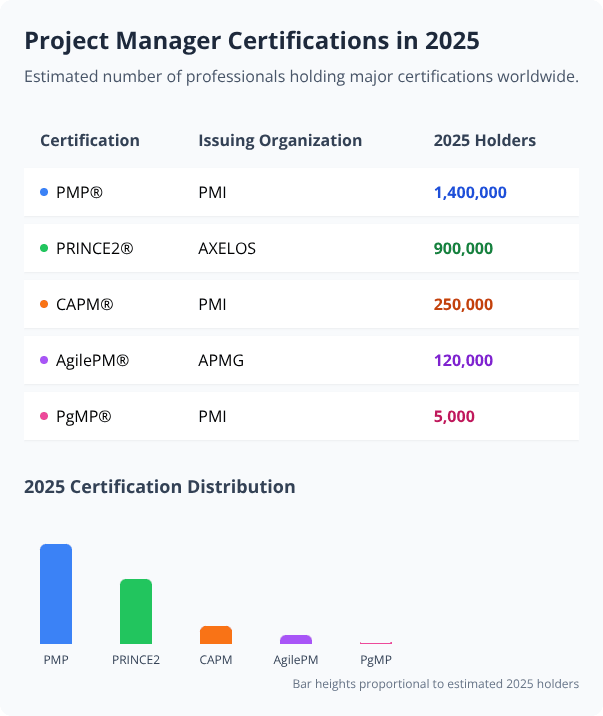Select the orange CAPM bar in chart
Viewport: 603px width, 716px height.
pos(216,635)
